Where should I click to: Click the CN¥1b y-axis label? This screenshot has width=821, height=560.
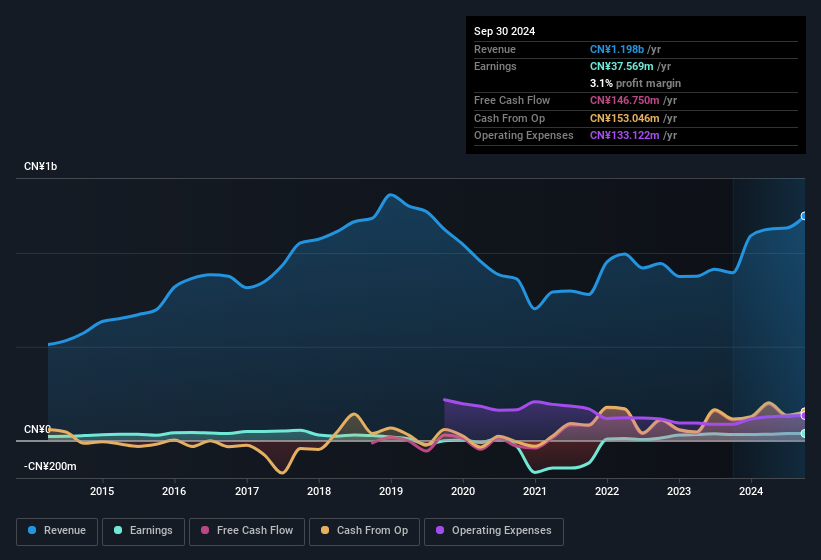click(40, 166)
